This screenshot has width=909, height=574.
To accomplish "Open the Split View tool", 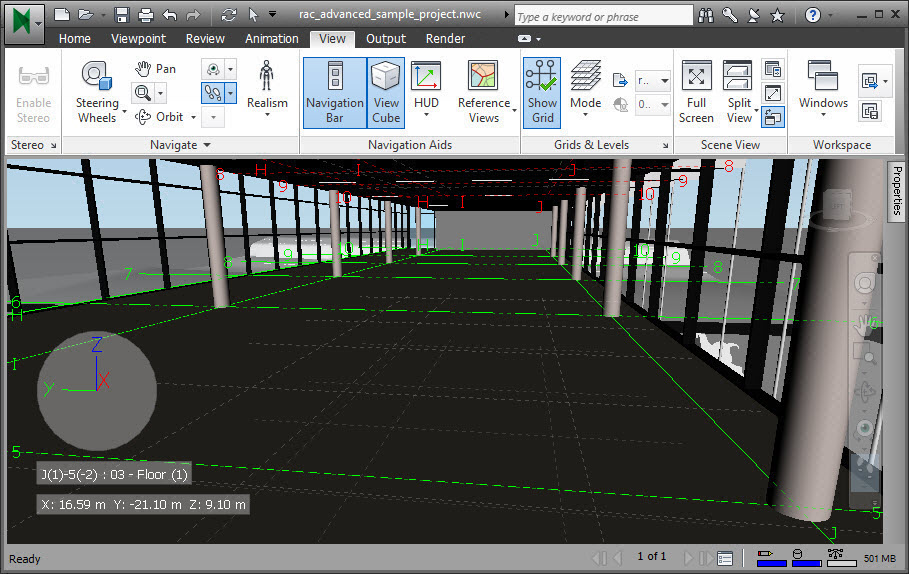I will click(x=739, y=92).
